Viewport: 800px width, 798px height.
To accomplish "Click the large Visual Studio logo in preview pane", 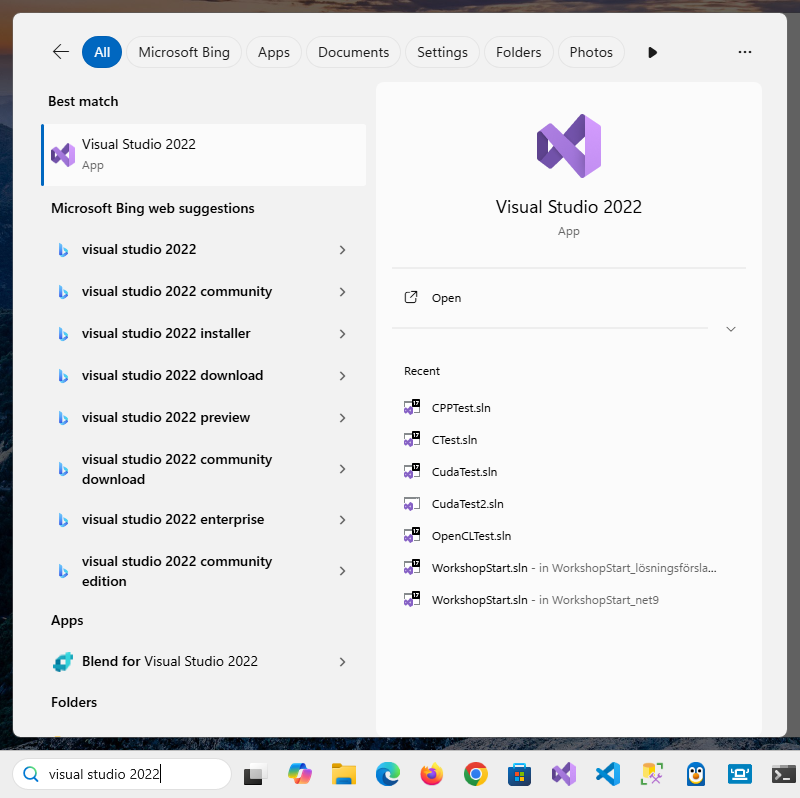I will coord(569,146).
